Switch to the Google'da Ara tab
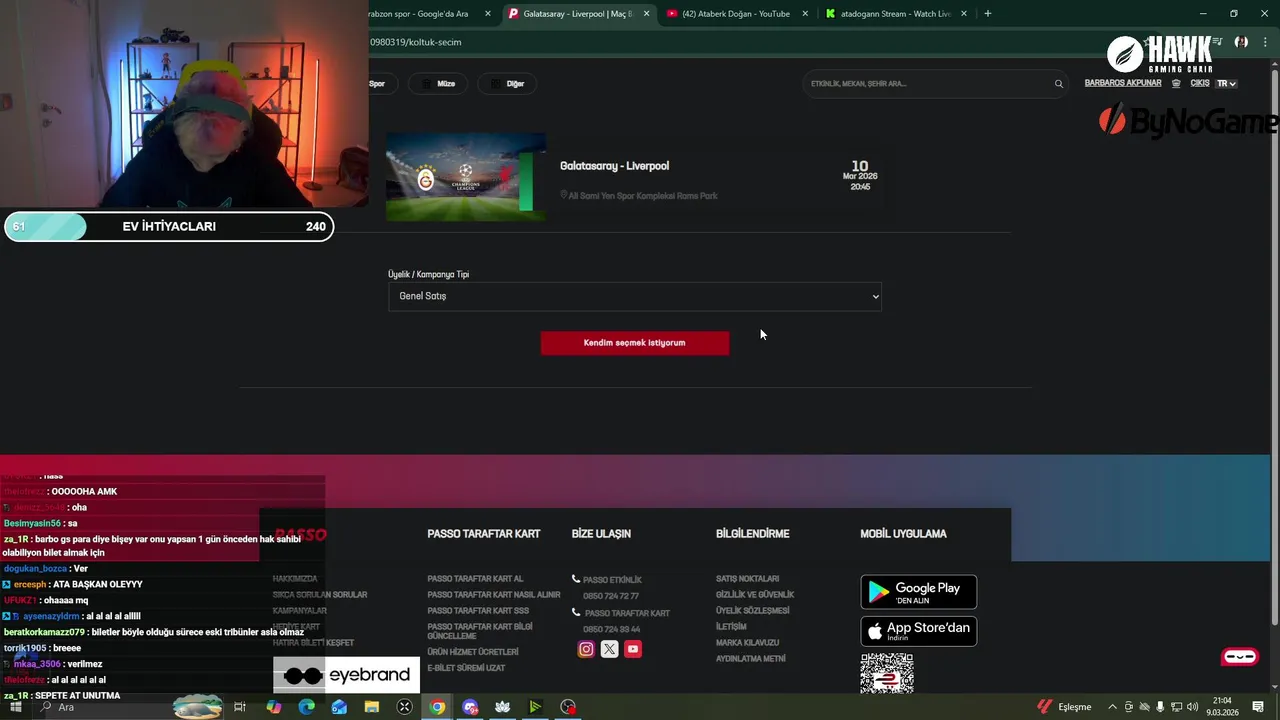1280x720 pixels. tap(420, 14)
